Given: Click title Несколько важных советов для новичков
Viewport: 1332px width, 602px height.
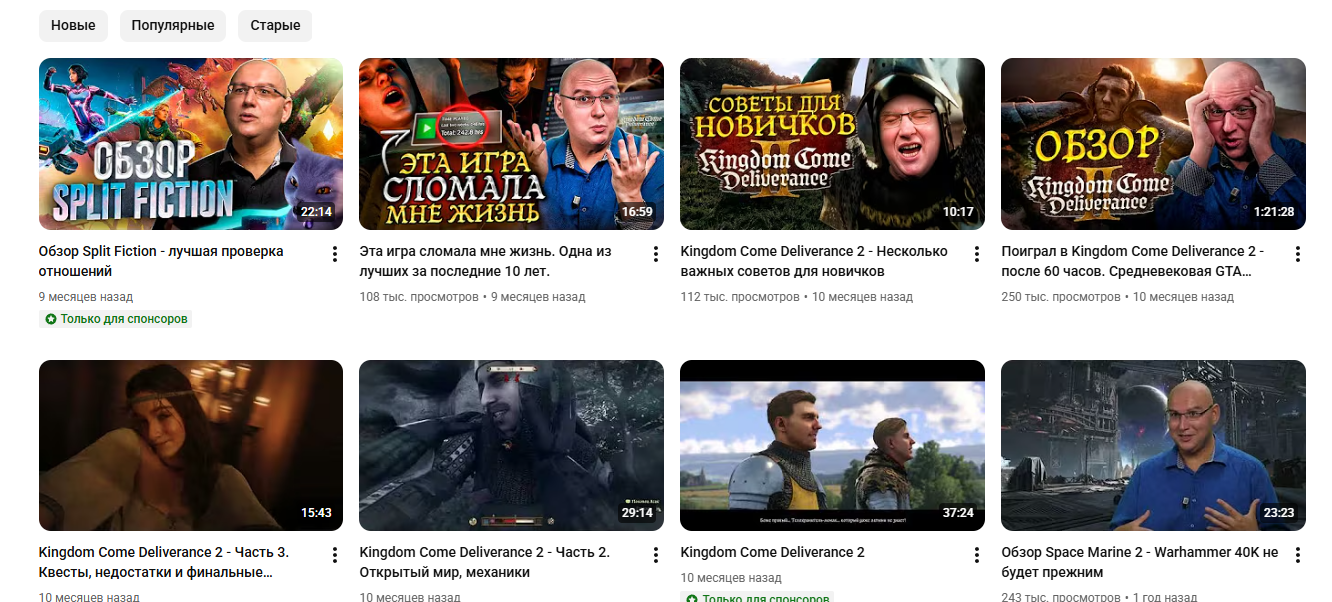Looking at the screenshot, I should (814, 261).
